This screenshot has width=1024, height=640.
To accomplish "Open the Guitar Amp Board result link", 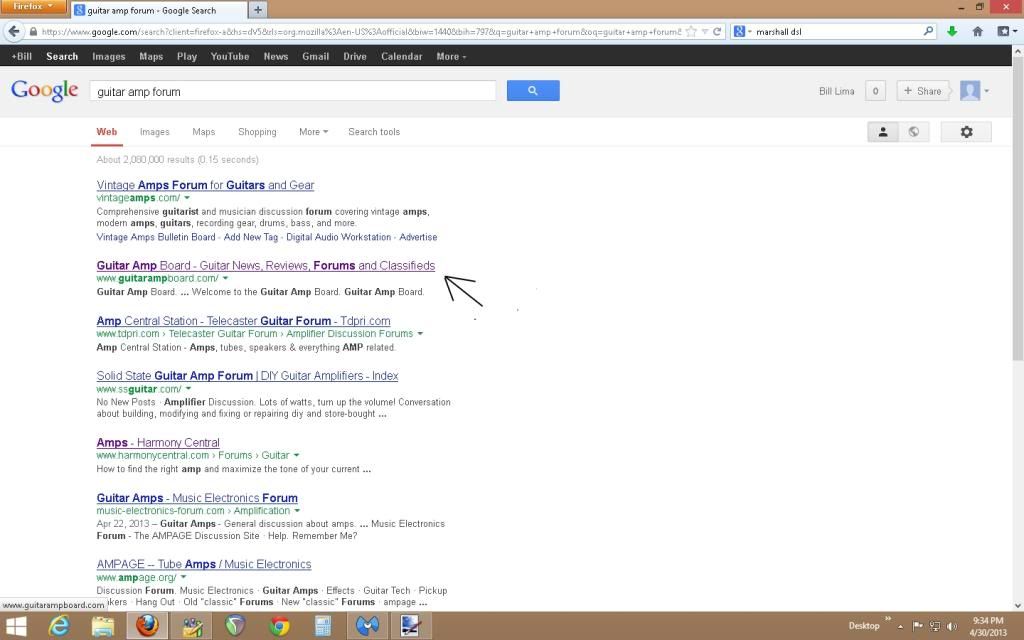I will (x=266, y=265).
